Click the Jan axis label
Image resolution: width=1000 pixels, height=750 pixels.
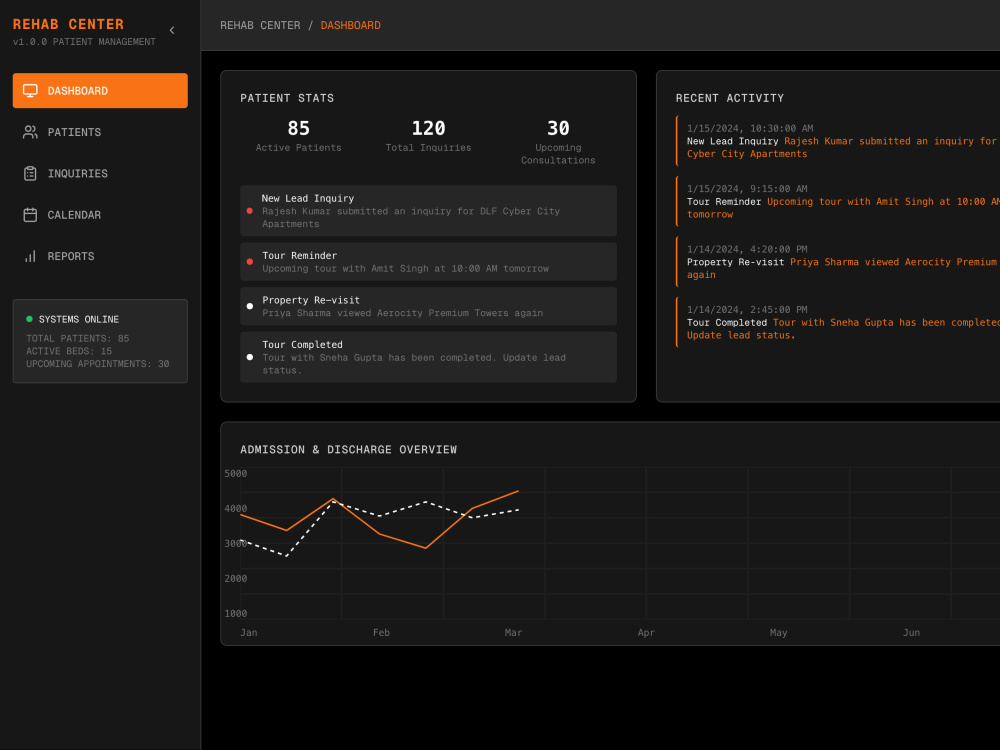point(249,633)
